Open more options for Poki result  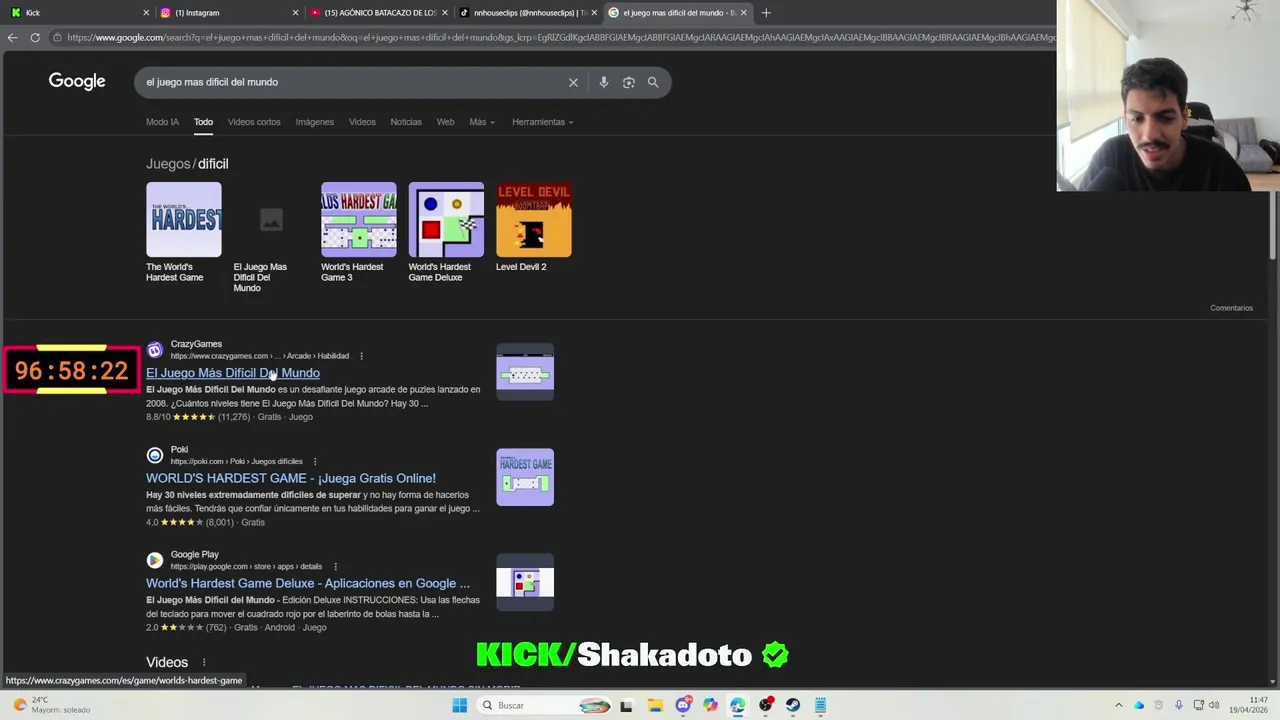tap(314, 461)
